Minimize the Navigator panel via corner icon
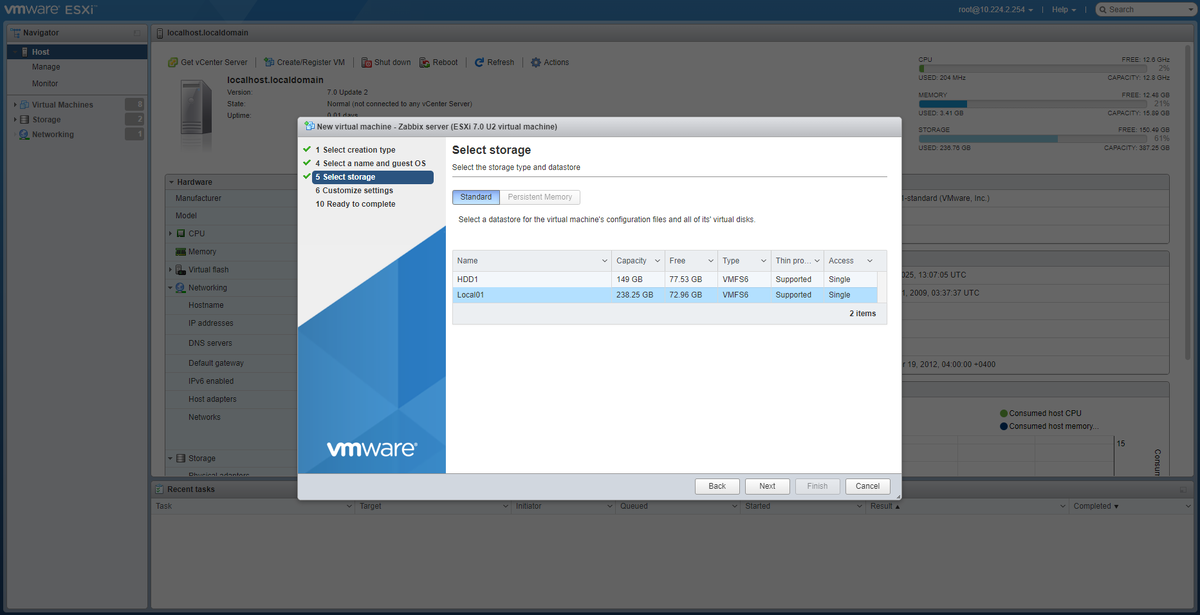1200x615 pixels. point(137,33)
